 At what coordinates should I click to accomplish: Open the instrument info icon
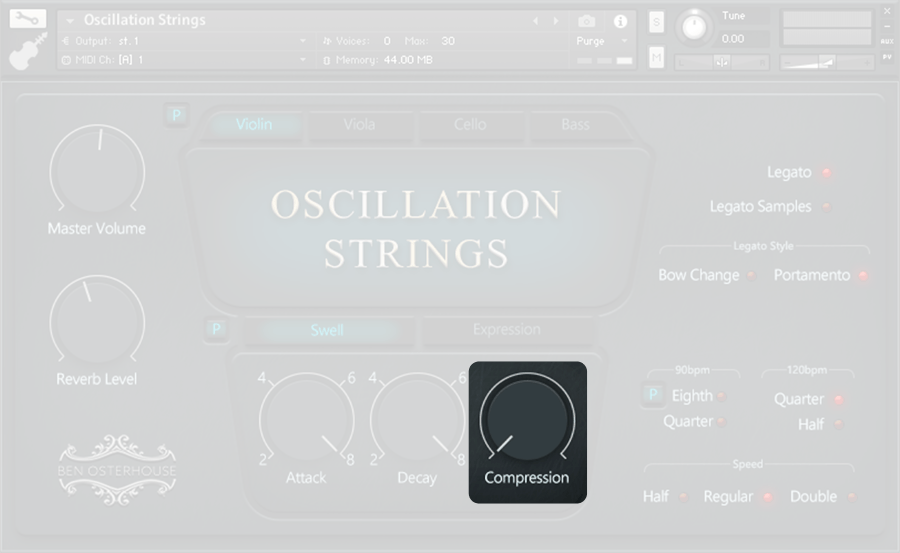click(x=620, y=21)
